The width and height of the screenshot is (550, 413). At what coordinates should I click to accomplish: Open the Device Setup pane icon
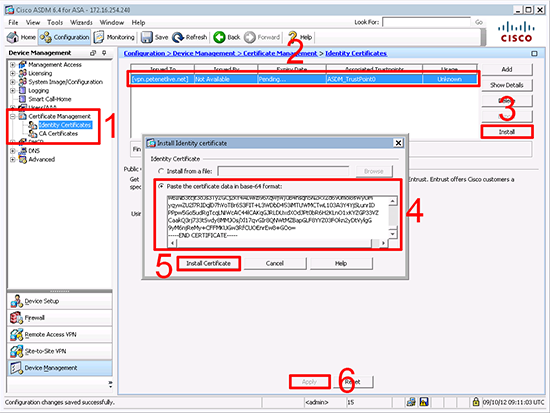point(16,301)
